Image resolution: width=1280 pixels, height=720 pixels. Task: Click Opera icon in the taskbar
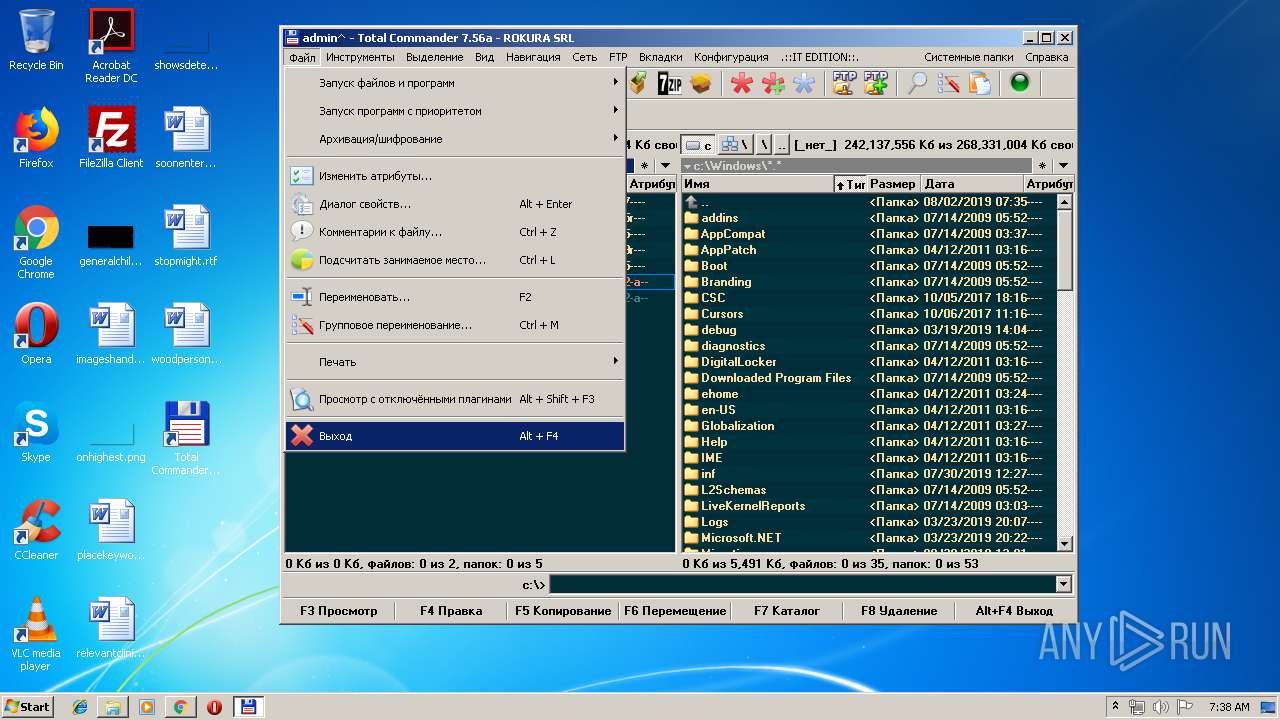pos(214,707)
